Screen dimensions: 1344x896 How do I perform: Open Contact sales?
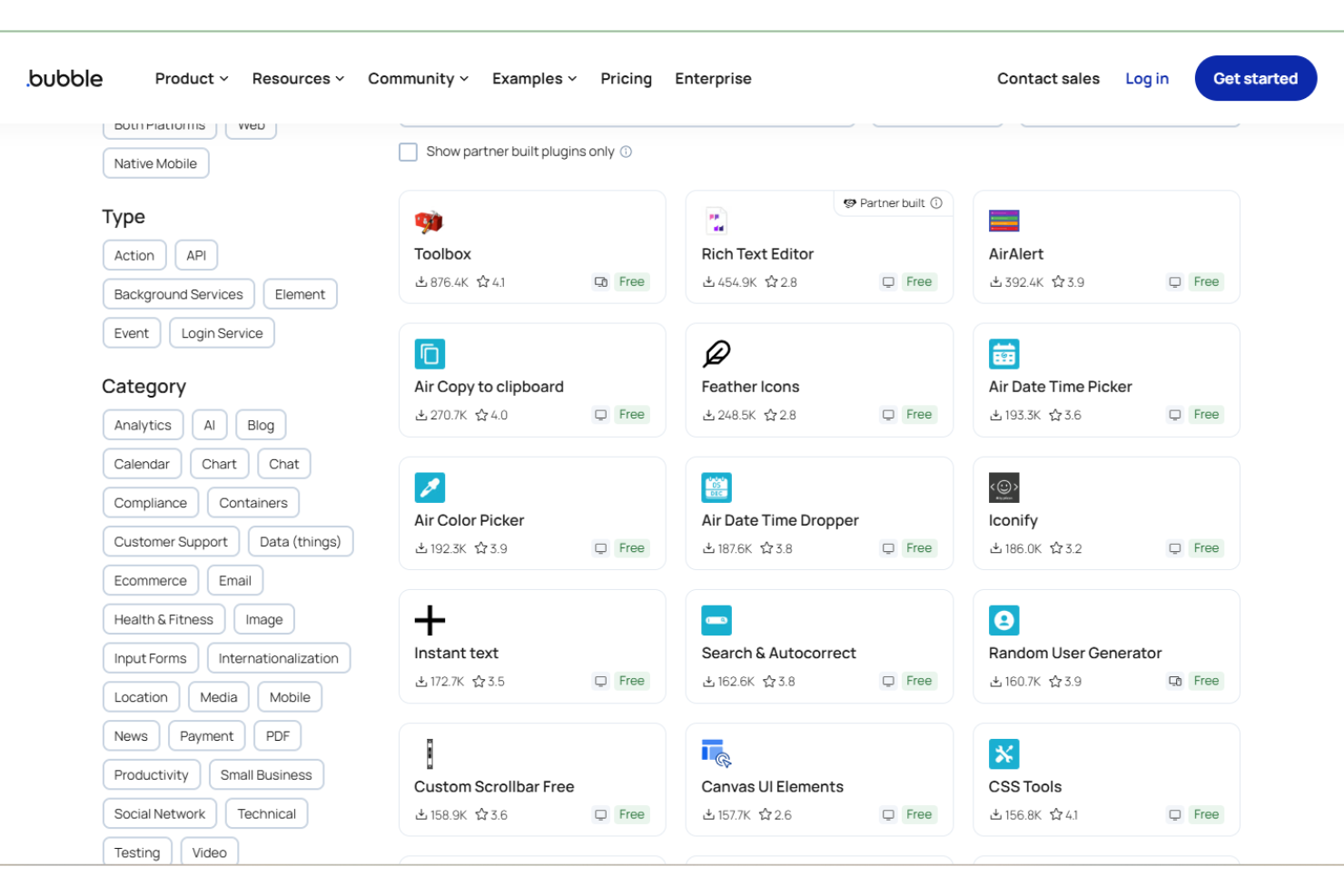coord(1048,79)
